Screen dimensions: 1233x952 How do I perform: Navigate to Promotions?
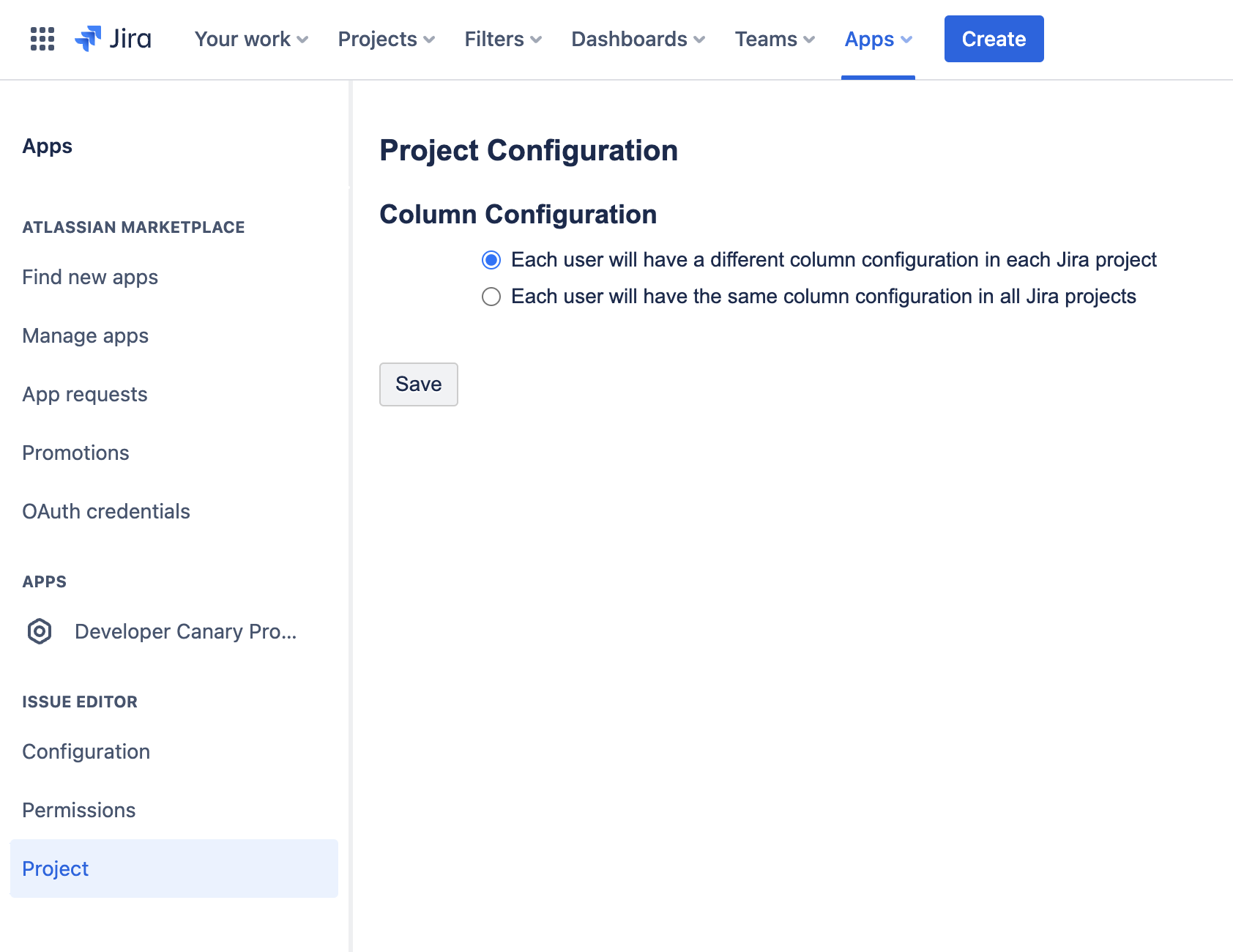point(75,453)
